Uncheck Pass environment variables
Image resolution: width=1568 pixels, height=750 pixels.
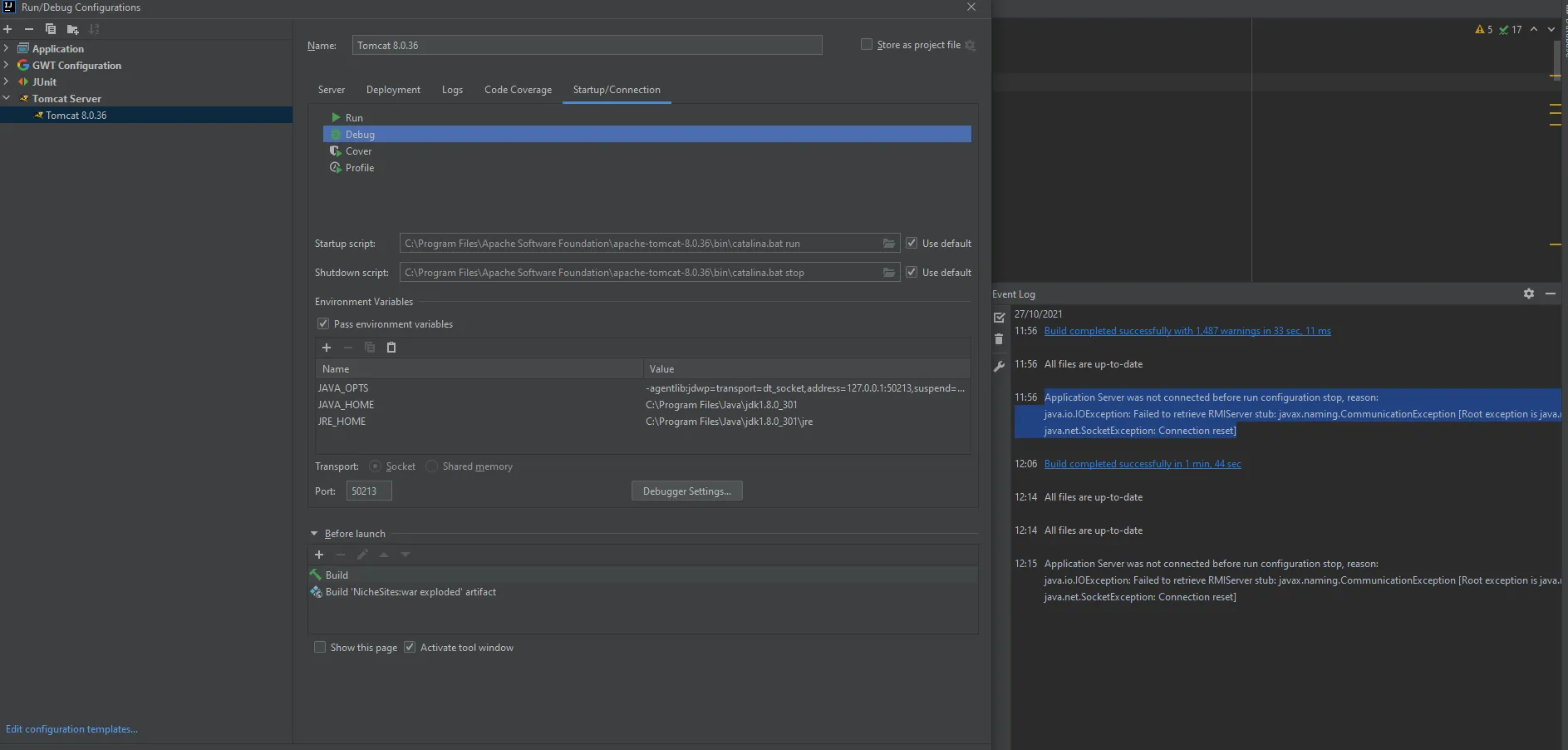[x=323, y=323]
